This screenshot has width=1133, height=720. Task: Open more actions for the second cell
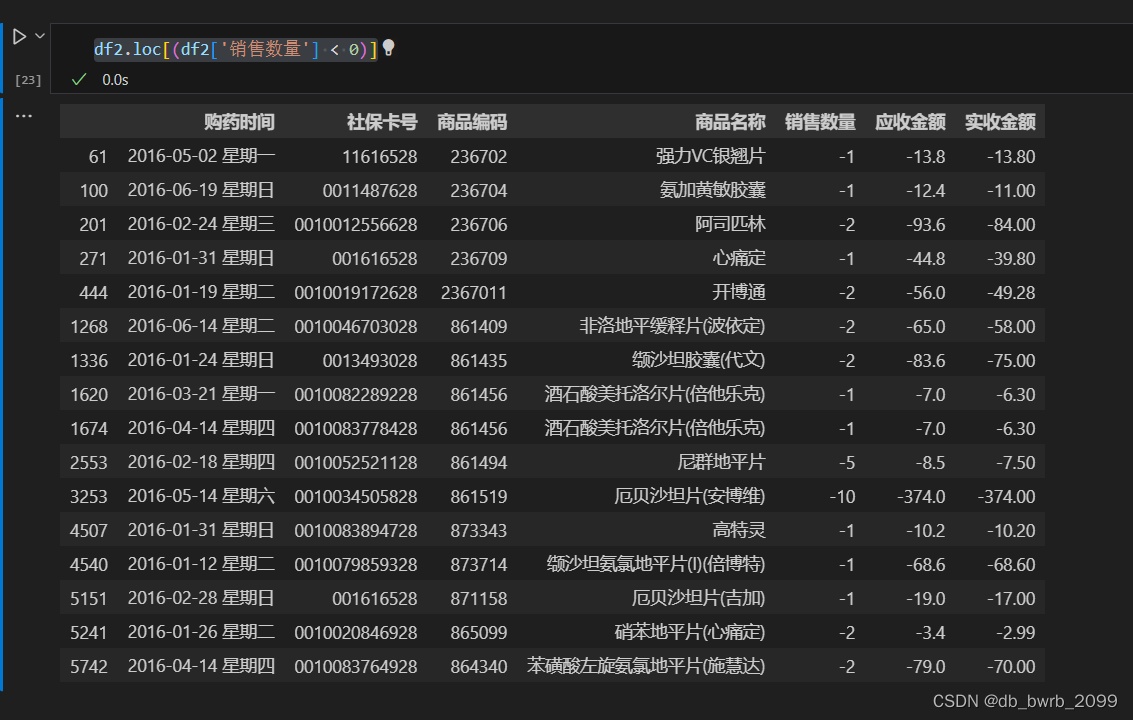click(x=25, y=115)
